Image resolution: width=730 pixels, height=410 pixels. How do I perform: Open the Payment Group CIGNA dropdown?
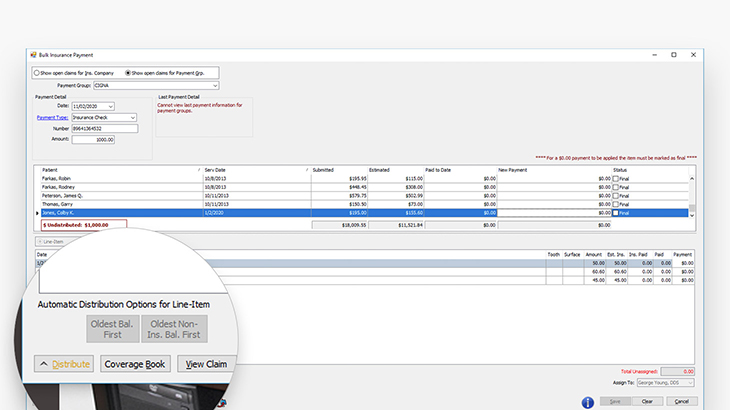214,86
